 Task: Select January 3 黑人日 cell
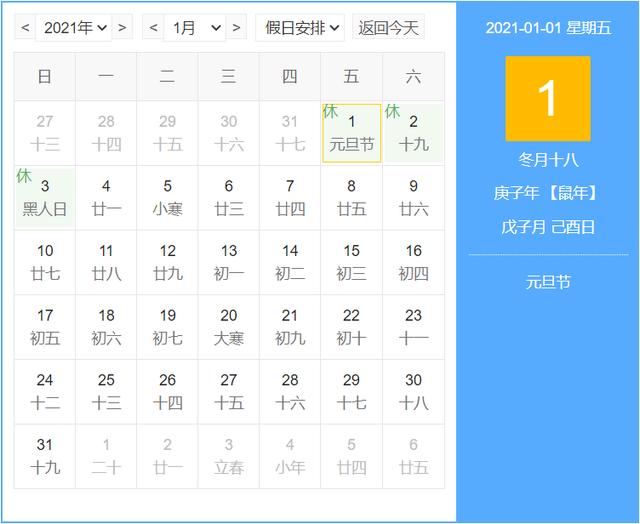(45, 198)
